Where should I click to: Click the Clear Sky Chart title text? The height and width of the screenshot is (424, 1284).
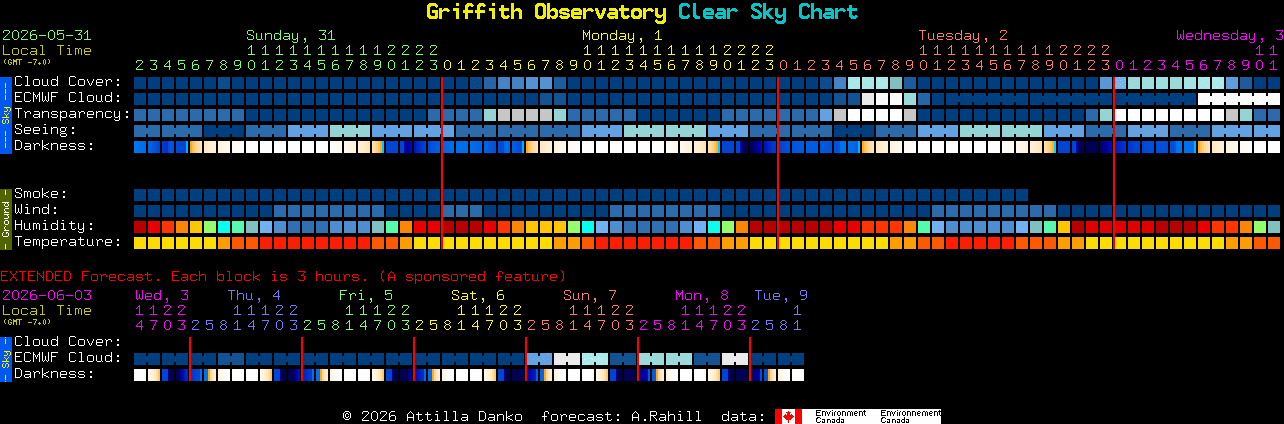[x=767, y=12]
